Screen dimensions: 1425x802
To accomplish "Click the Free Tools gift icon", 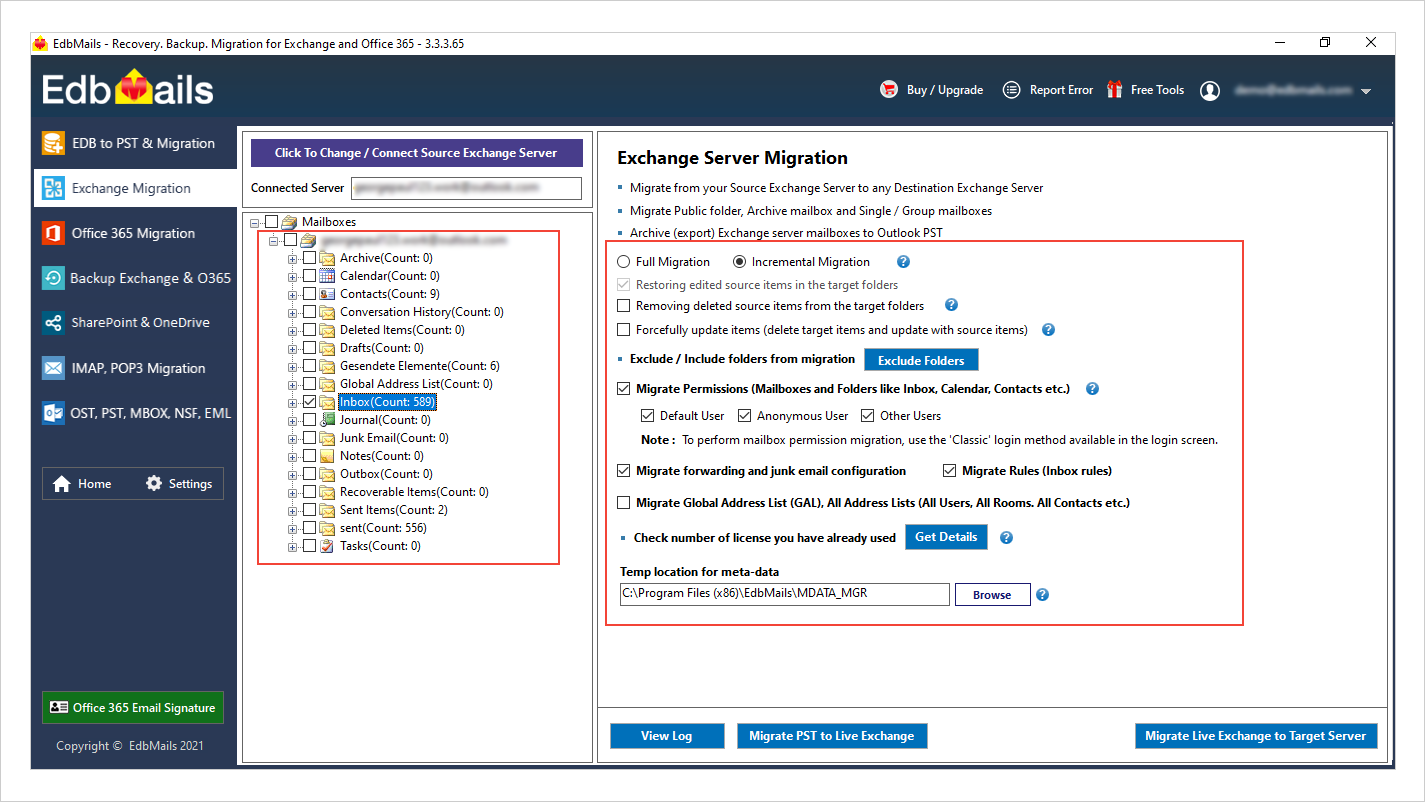I will [1114, 89].
